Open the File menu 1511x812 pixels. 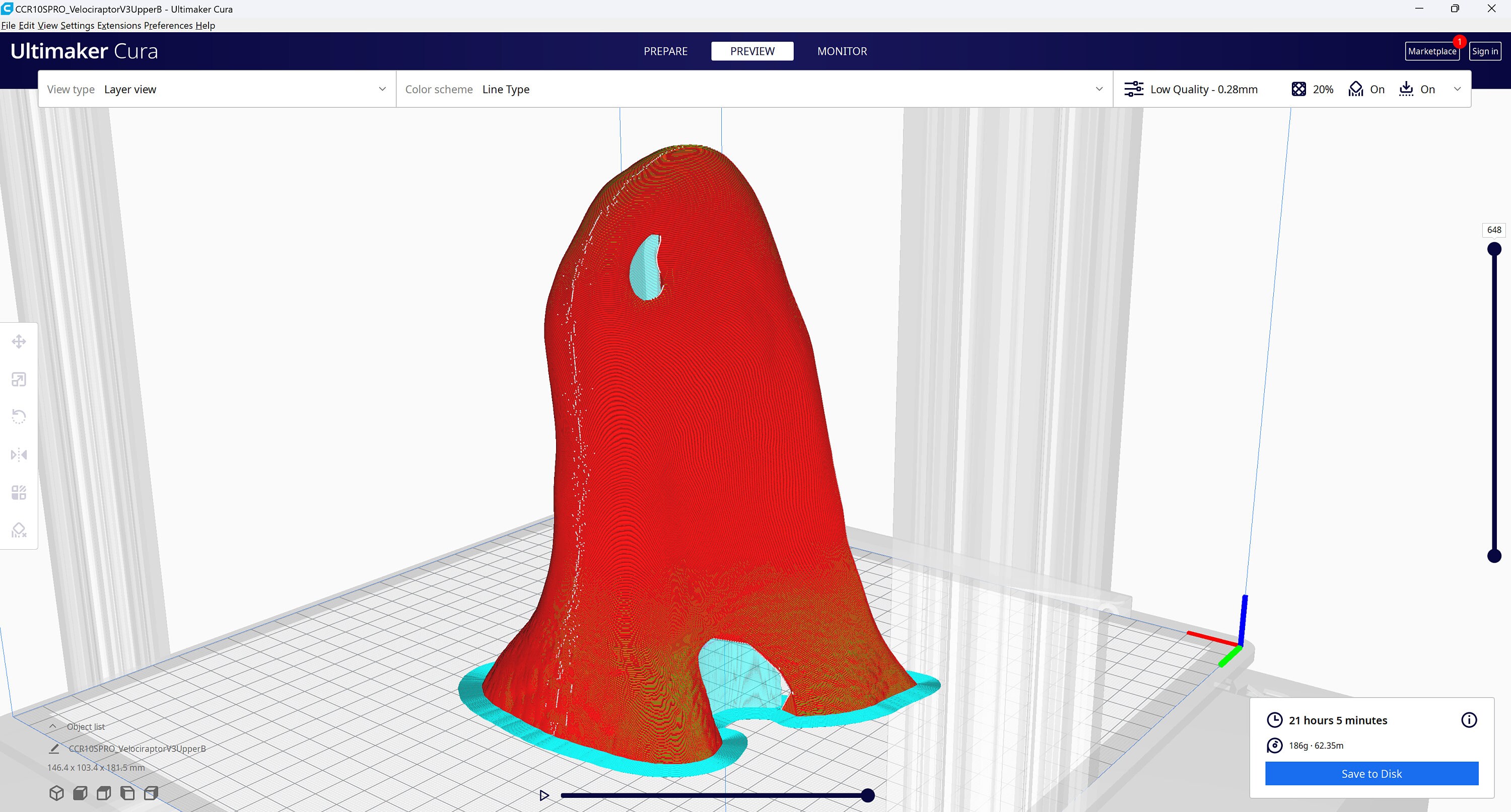pyautogui.click(x=8, y=25)
